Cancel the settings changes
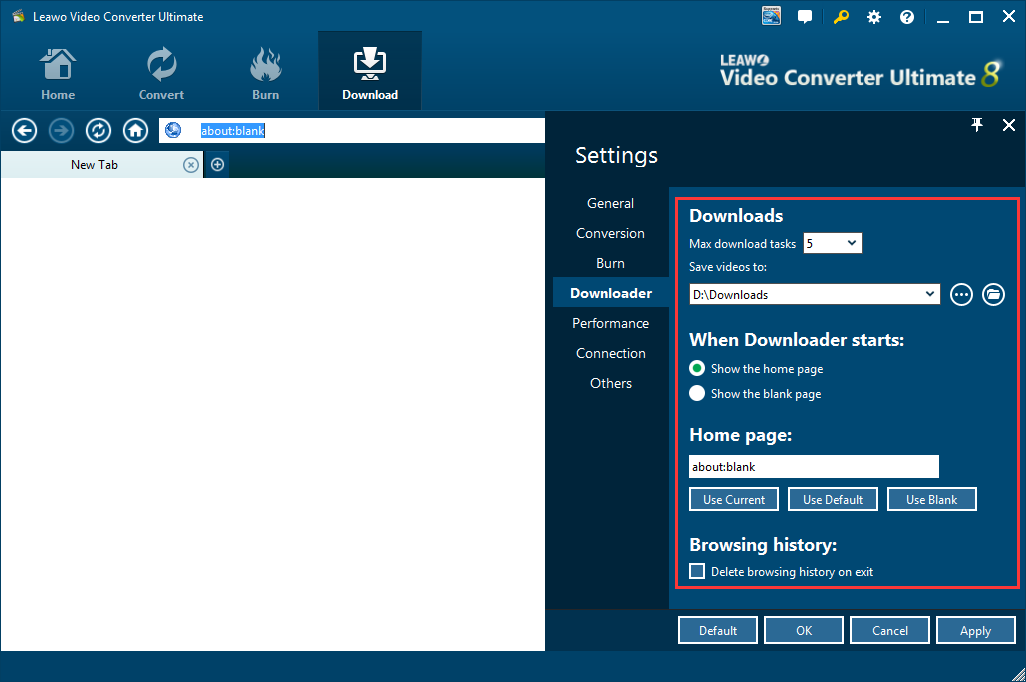This screenshot has width=1026, height=682. coord(889,630)
